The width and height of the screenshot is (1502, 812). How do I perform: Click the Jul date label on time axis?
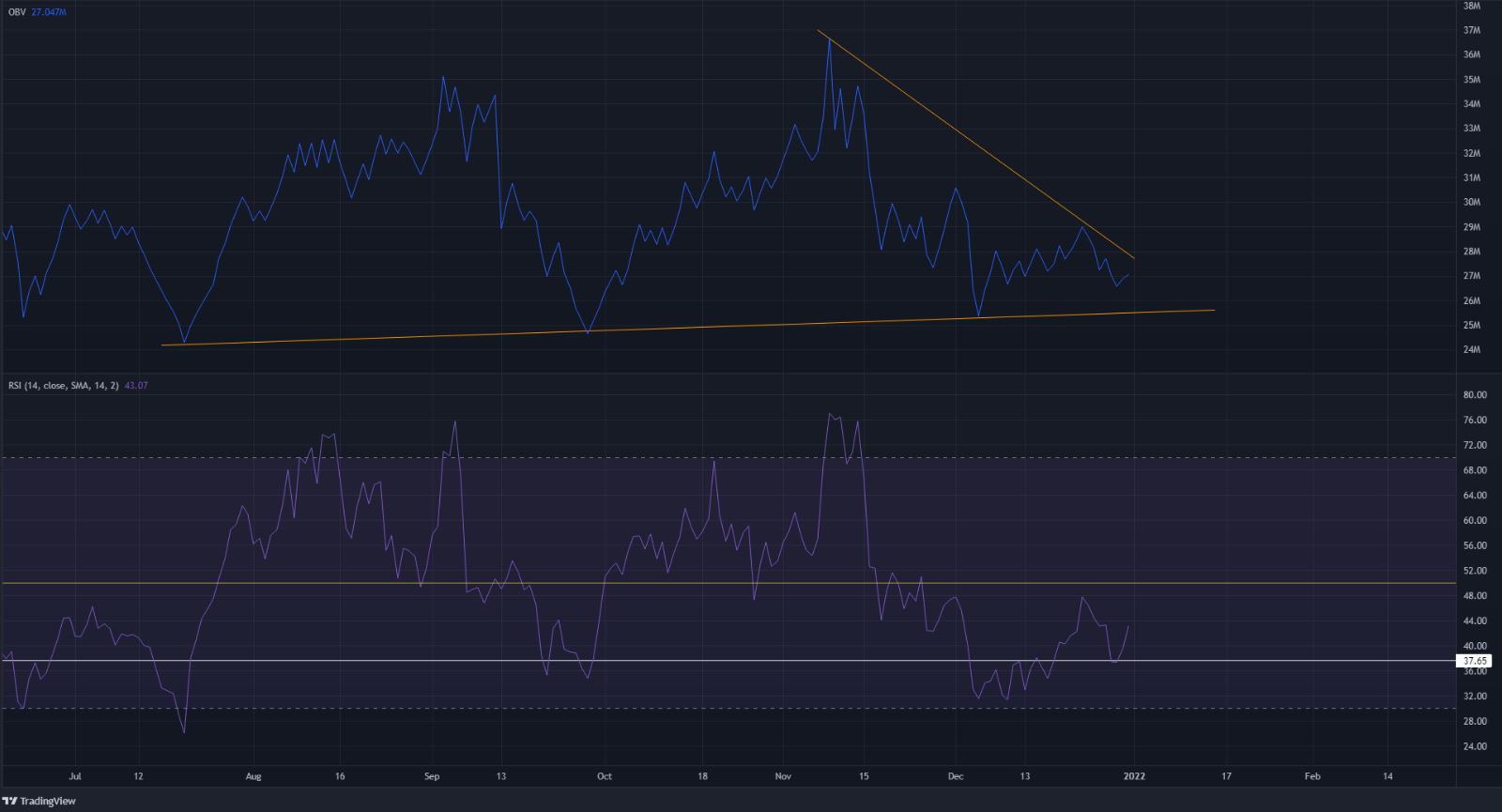pos(75,776)
